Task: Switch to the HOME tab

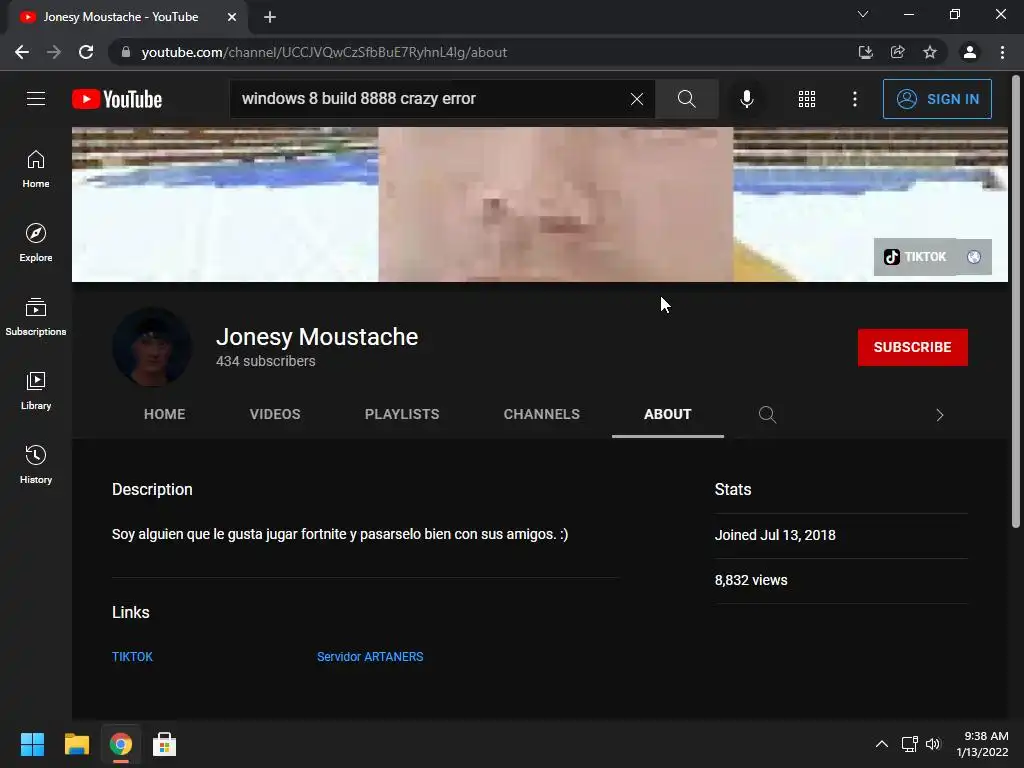Action: point(165,414)
